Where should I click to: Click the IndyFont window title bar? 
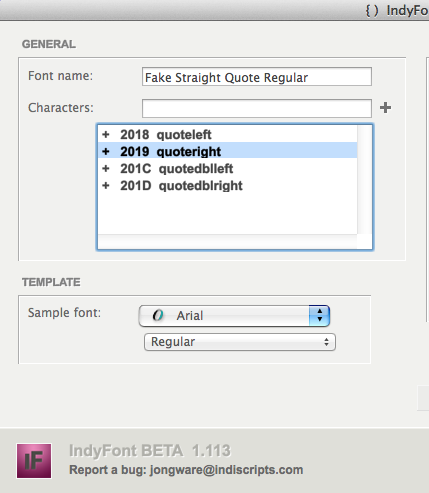pos(214,10)
